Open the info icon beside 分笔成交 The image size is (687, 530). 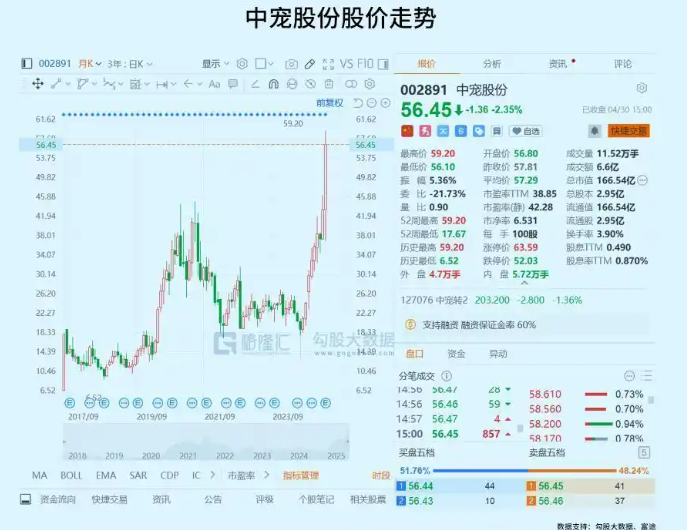[x=446, y=376]
